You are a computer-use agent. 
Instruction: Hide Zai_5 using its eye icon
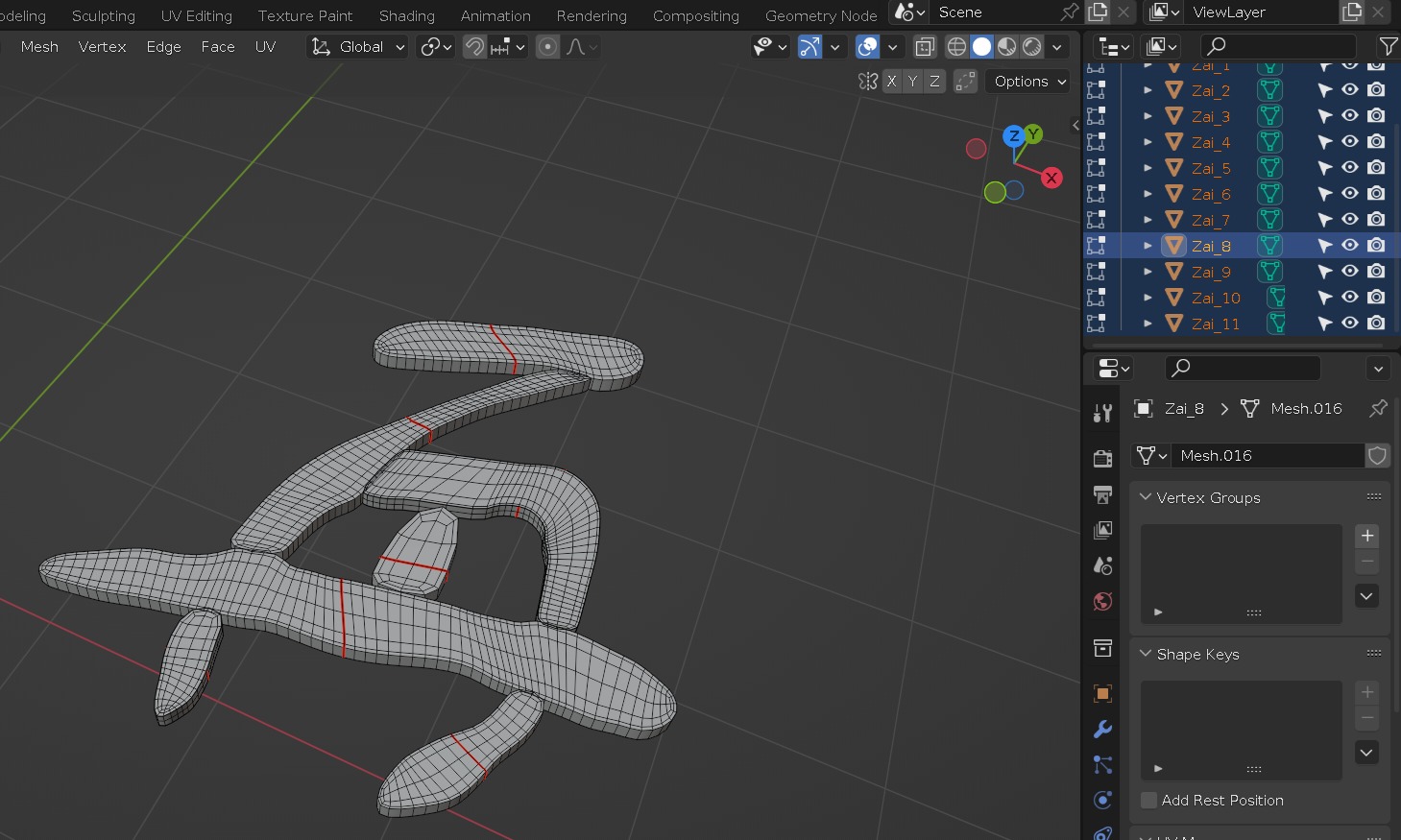coord(1350,168)
